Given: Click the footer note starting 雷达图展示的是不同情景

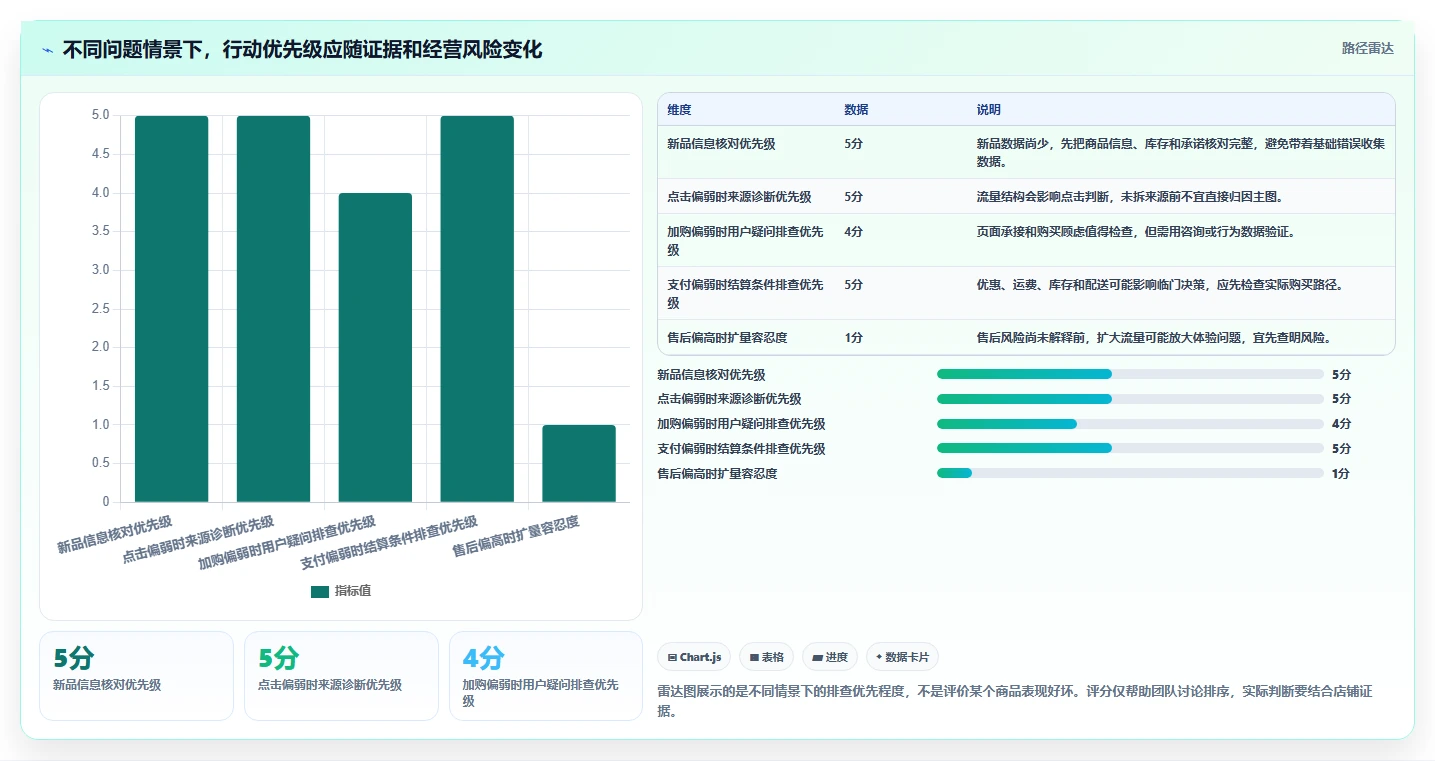Looking at the screenshot, I should coord(1015,702).
